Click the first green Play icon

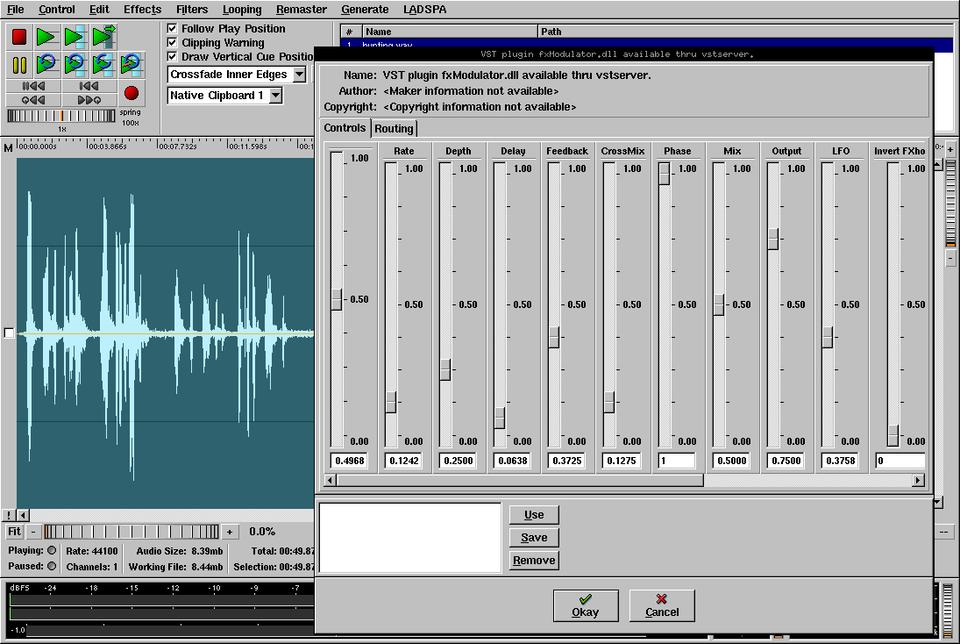pyautogui.click(x=46, y=38)
